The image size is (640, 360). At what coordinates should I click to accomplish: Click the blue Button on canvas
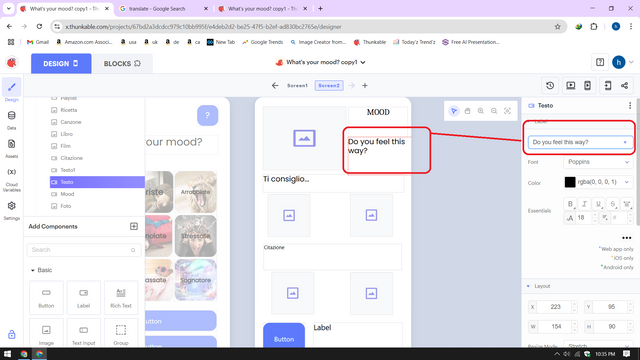point(284,335)
